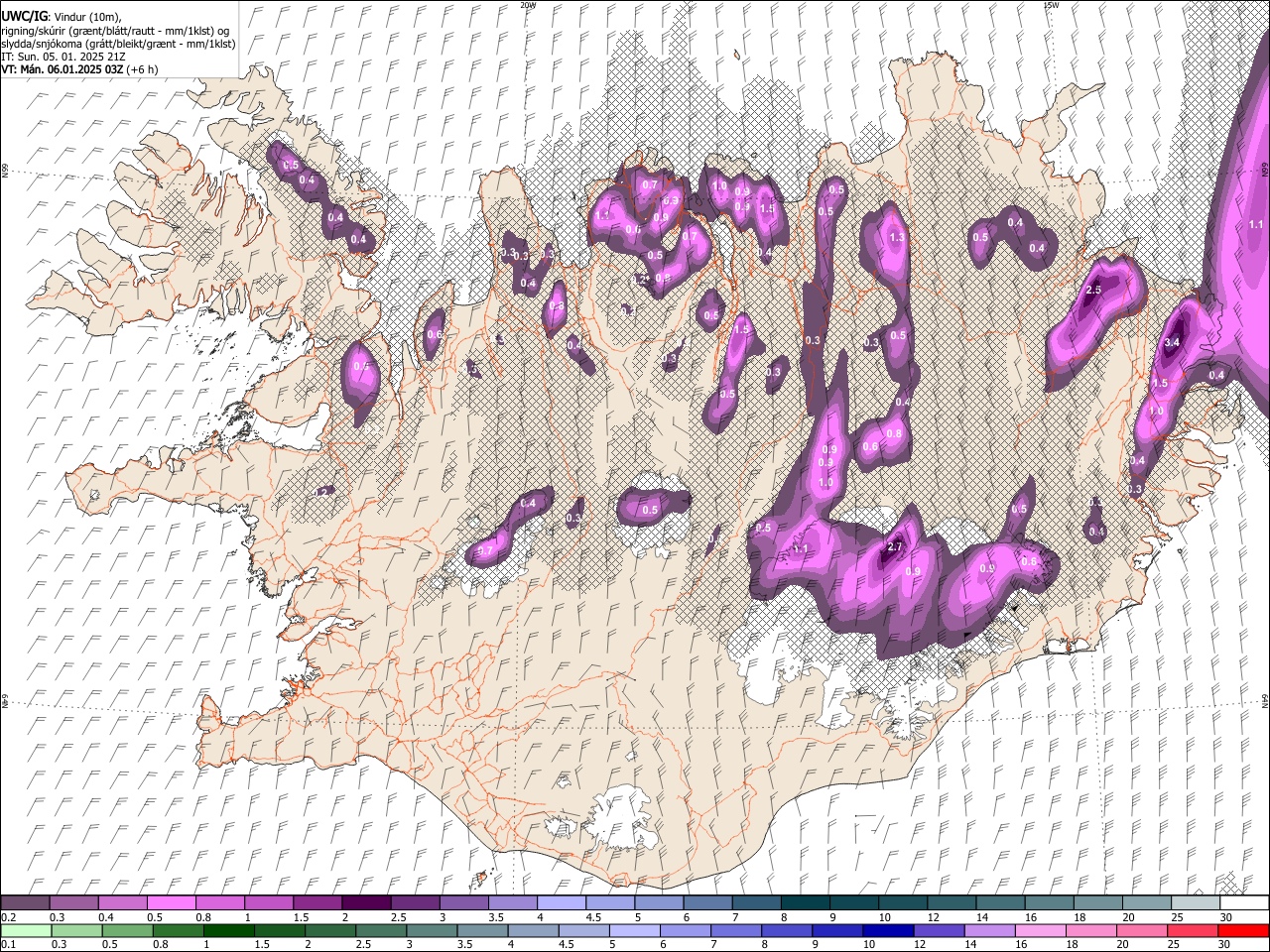Click the "0.2" label on the snow scale

click(x=9, y=917)
